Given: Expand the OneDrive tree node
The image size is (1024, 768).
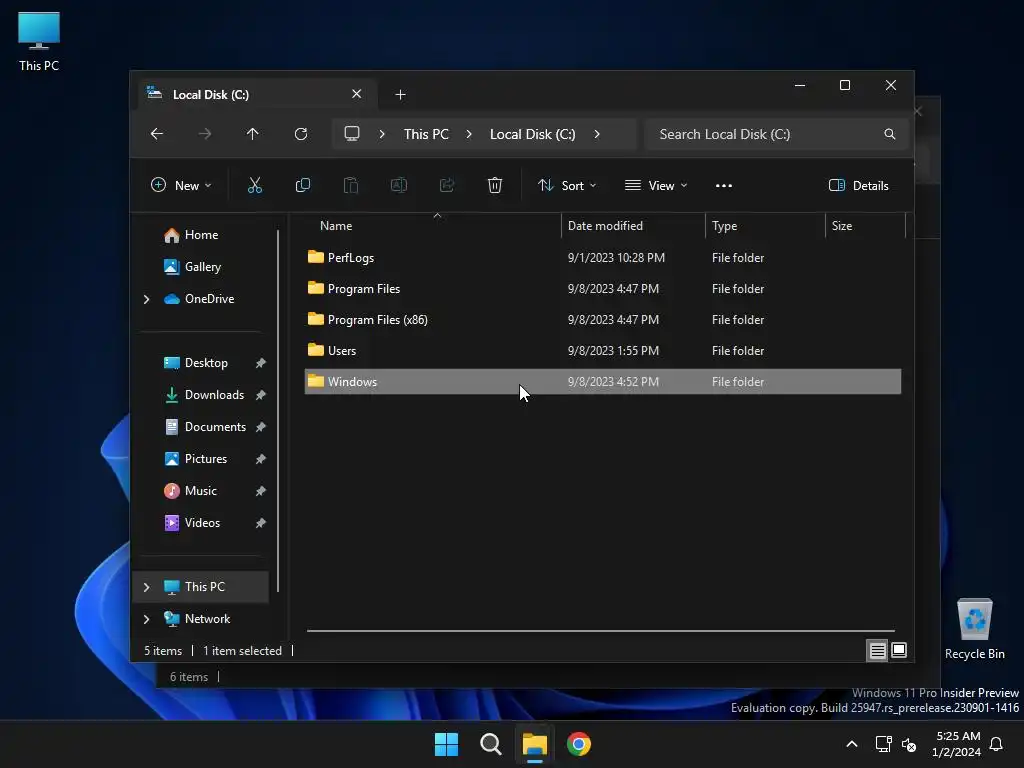Looking at the screenshot, I should [146, 299].
